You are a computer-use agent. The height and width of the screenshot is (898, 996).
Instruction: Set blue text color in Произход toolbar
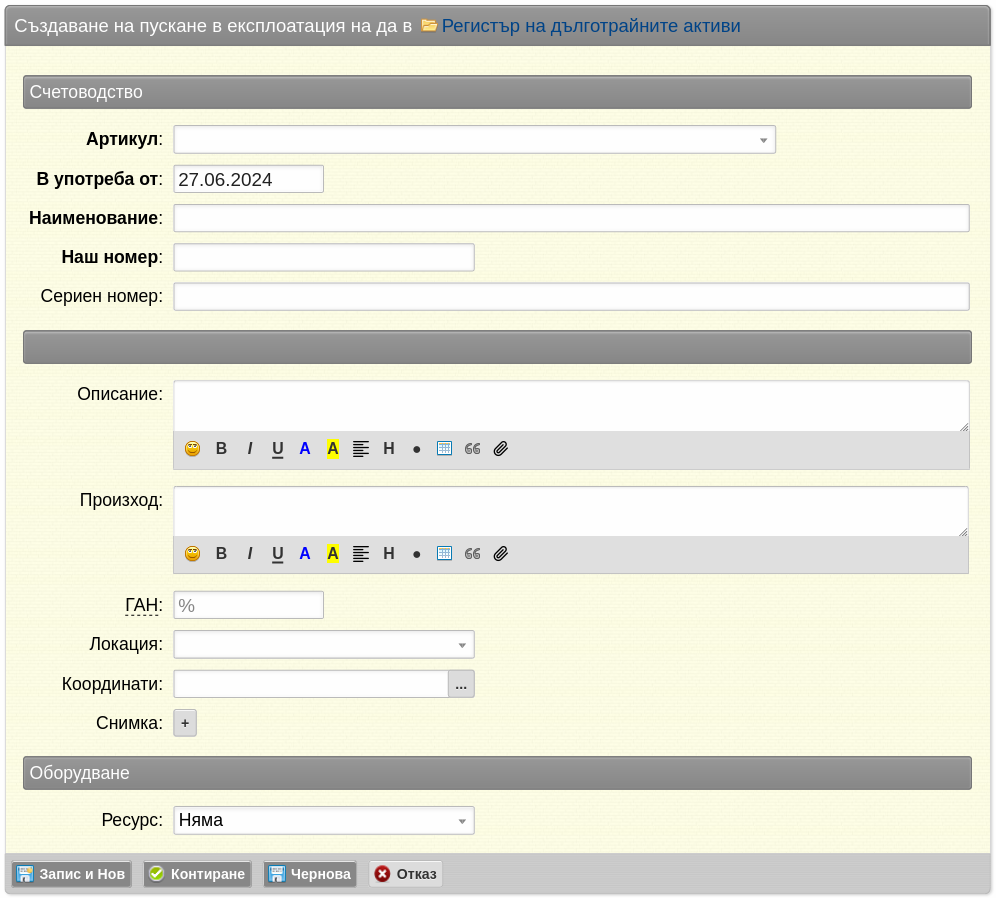click(305, 554)
